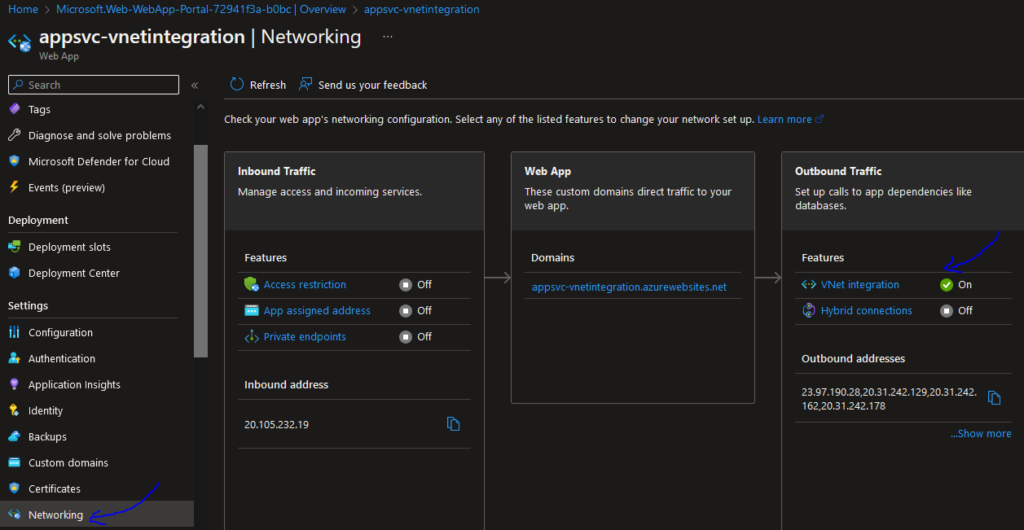The width and height of the screenshot is (1024, 530).
Task: Open appsvc-vnetintegration.azurewebsites.net domain link
Action: (629, 287)
